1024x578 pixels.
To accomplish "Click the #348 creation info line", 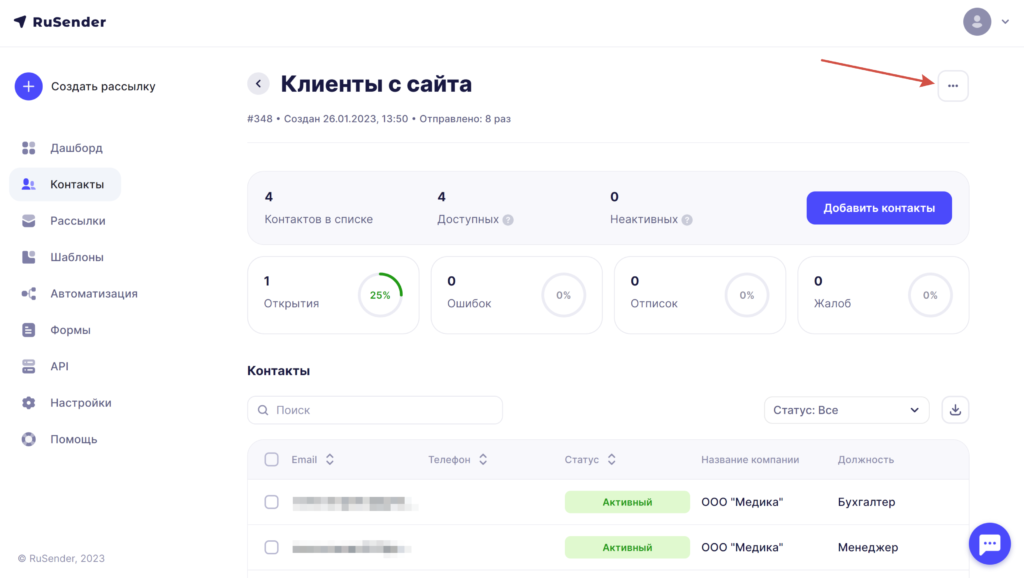I will click(x=379, y=119).
